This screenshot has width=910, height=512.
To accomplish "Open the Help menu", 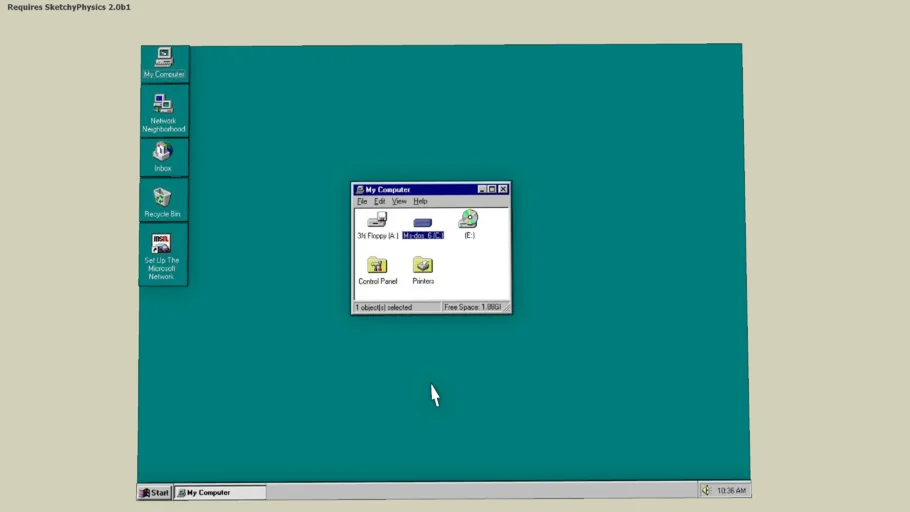I will tap(420, 201).
